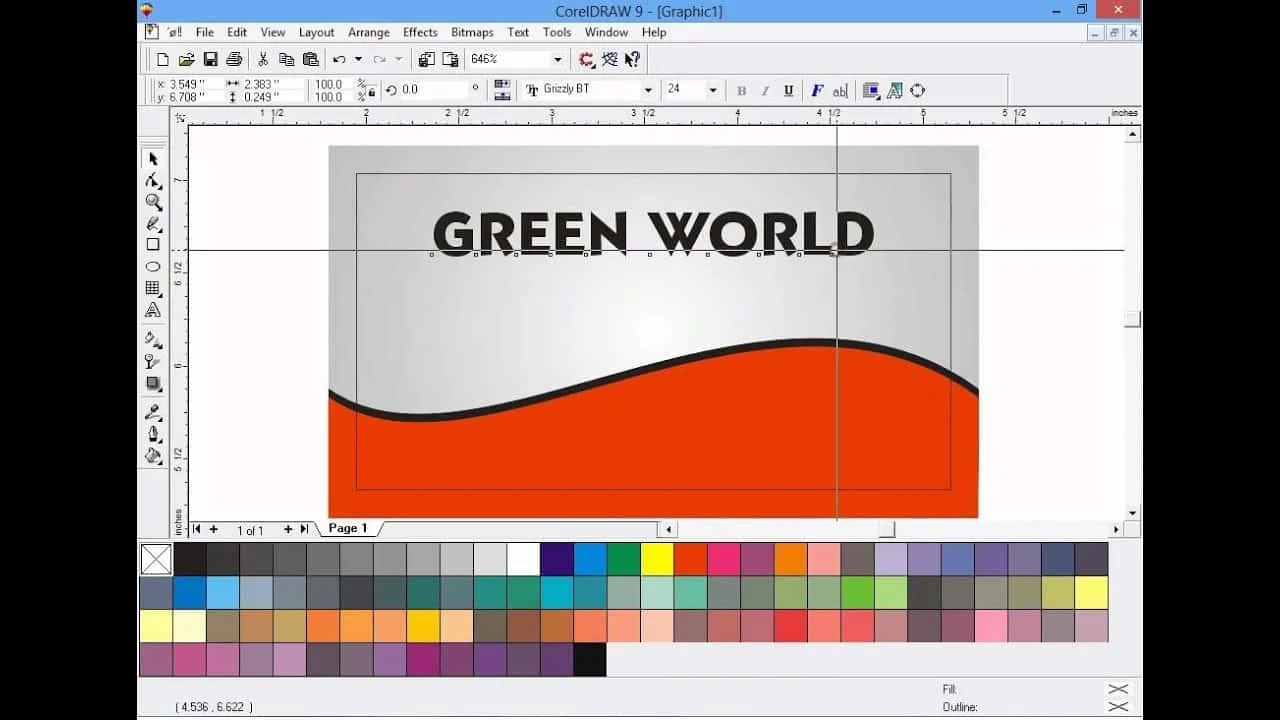
Task: Open the File menu
Action: 205,32
